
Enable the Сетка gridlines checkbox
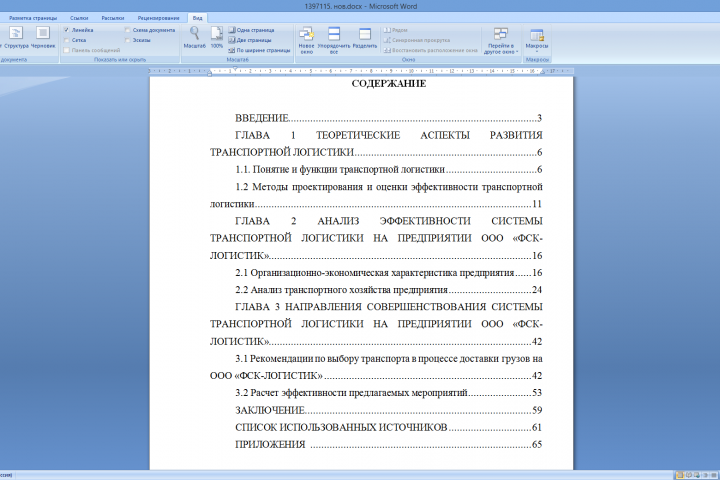(x=67, y=40)
